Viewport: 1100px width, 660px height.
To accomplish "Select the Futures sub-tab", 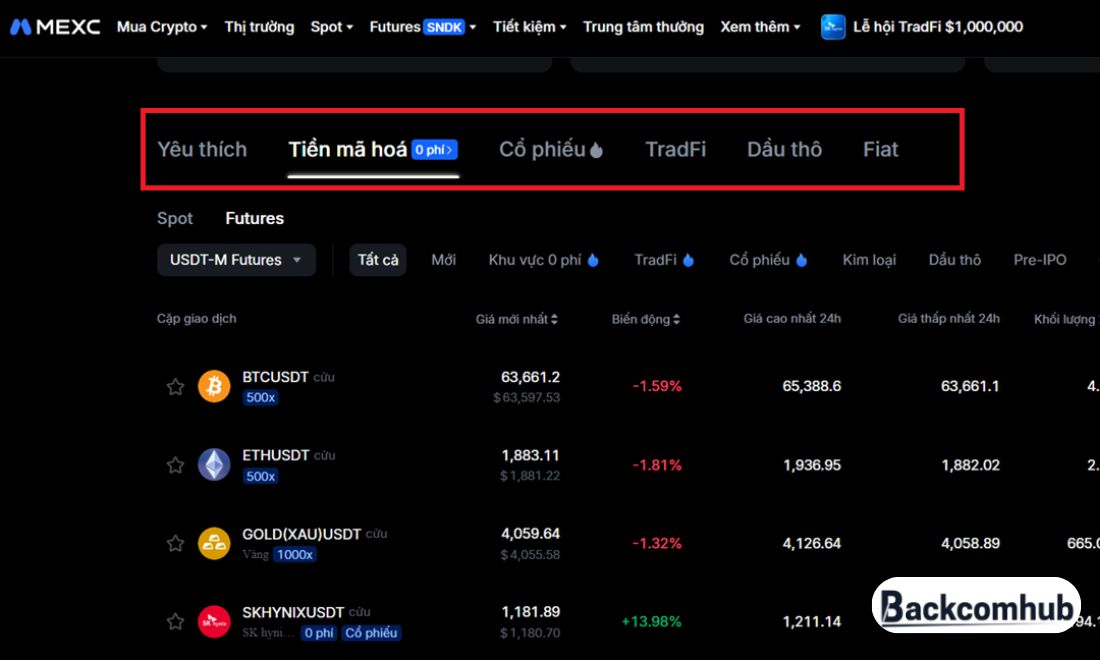I will pos(255,218).
